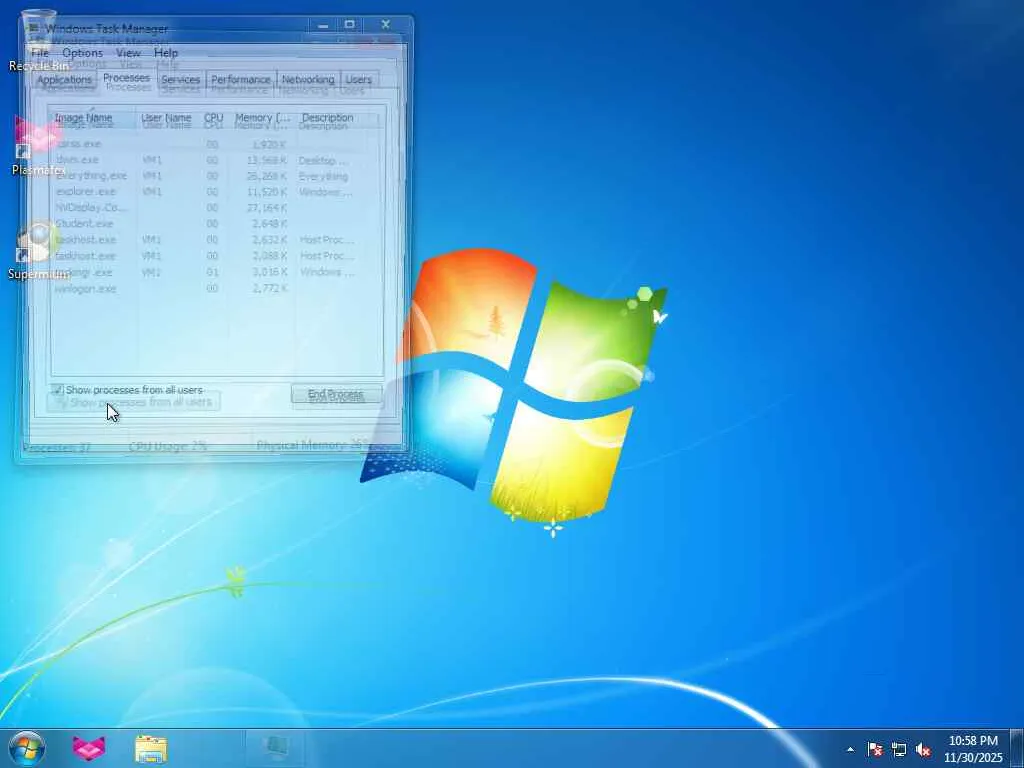Sort by the Memory column header
This screenshot has width=1024, height=768.
click(x=263, y=118)
